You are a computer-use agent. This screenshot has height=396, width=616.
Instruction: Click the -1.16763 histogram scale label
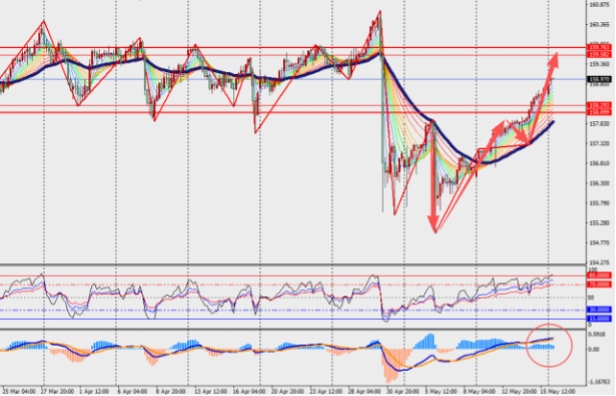[x=599, y=381]
